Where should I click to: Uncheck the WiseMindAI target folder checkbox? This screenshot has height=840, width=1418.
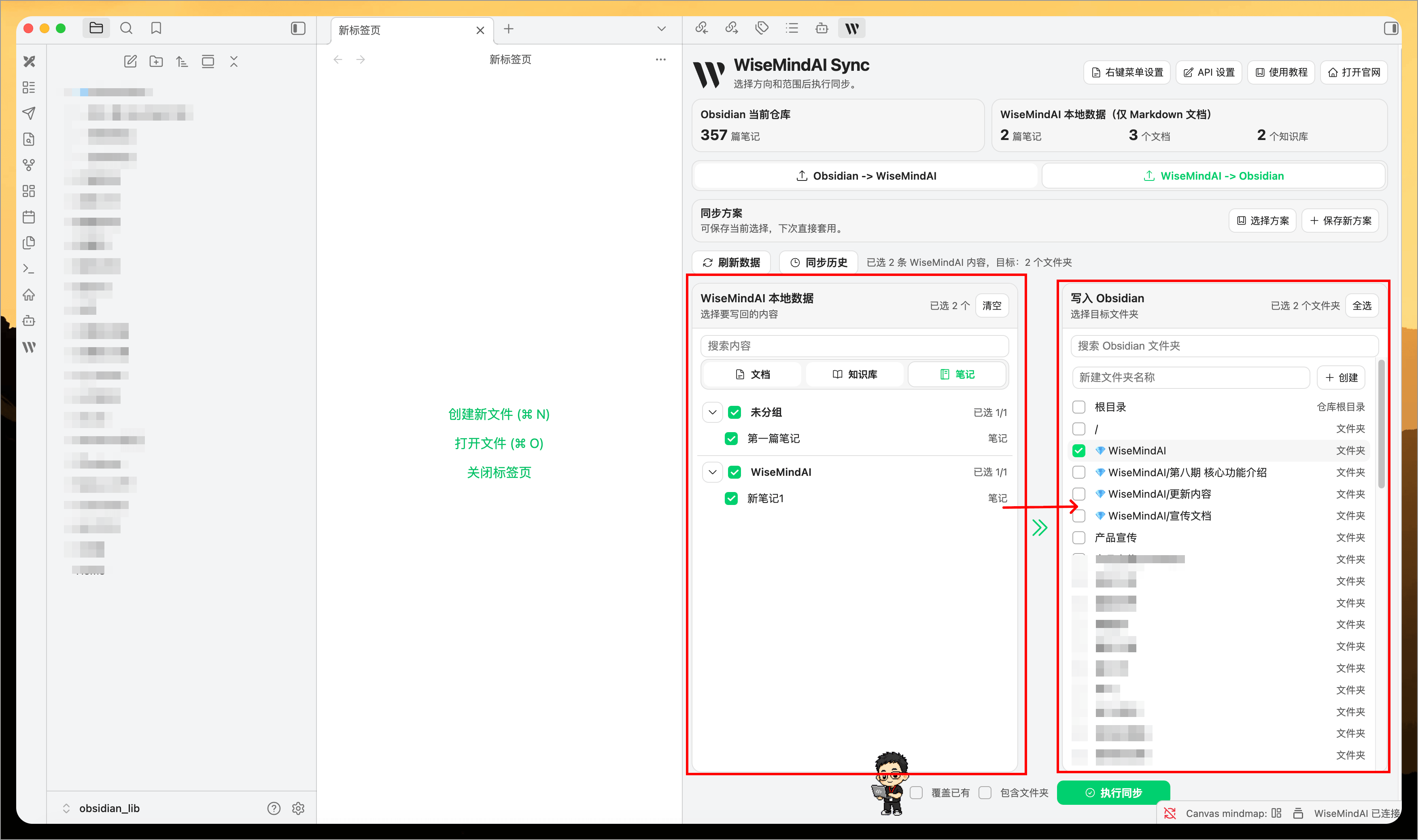point(1079,451)
